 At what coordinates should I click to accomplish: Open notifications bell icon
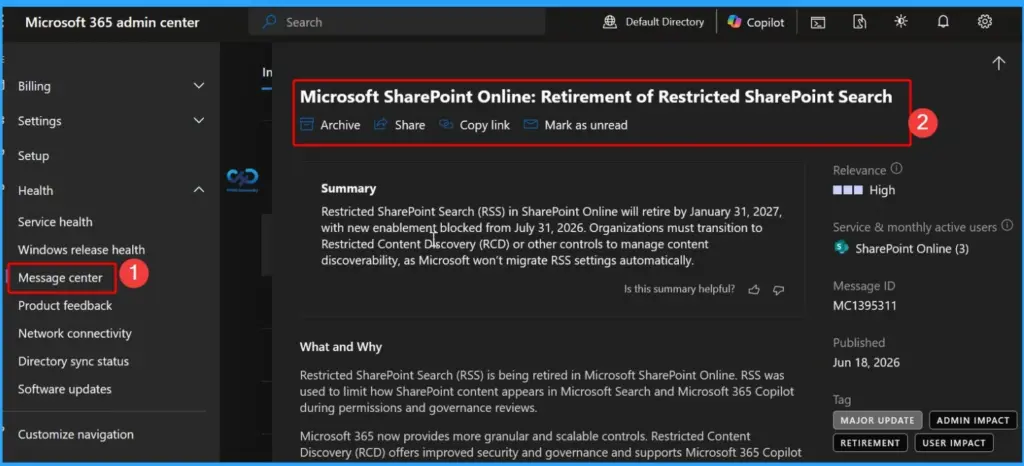tap(943, 22)
